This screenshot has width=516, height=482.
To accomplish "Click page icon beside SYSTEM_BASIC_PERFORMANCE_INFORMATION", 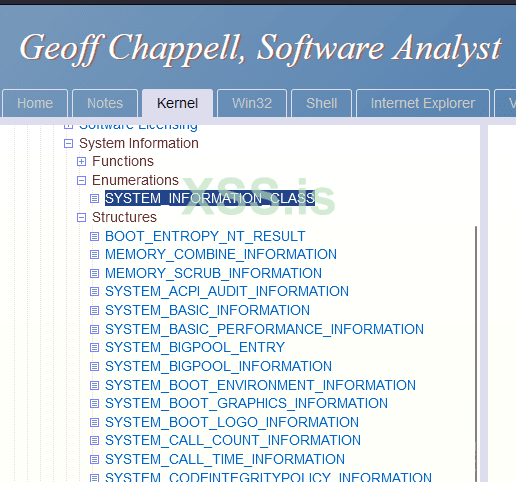I will (94, 330).
